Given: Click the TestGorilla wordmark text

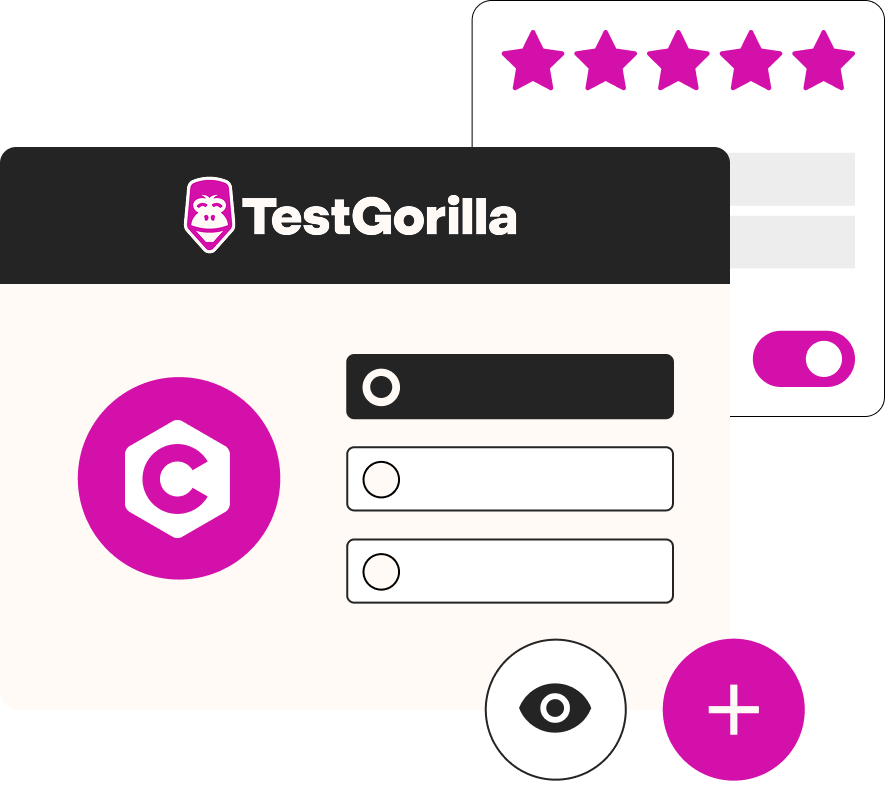Looking at the screenshot, I should coord(379,216).
